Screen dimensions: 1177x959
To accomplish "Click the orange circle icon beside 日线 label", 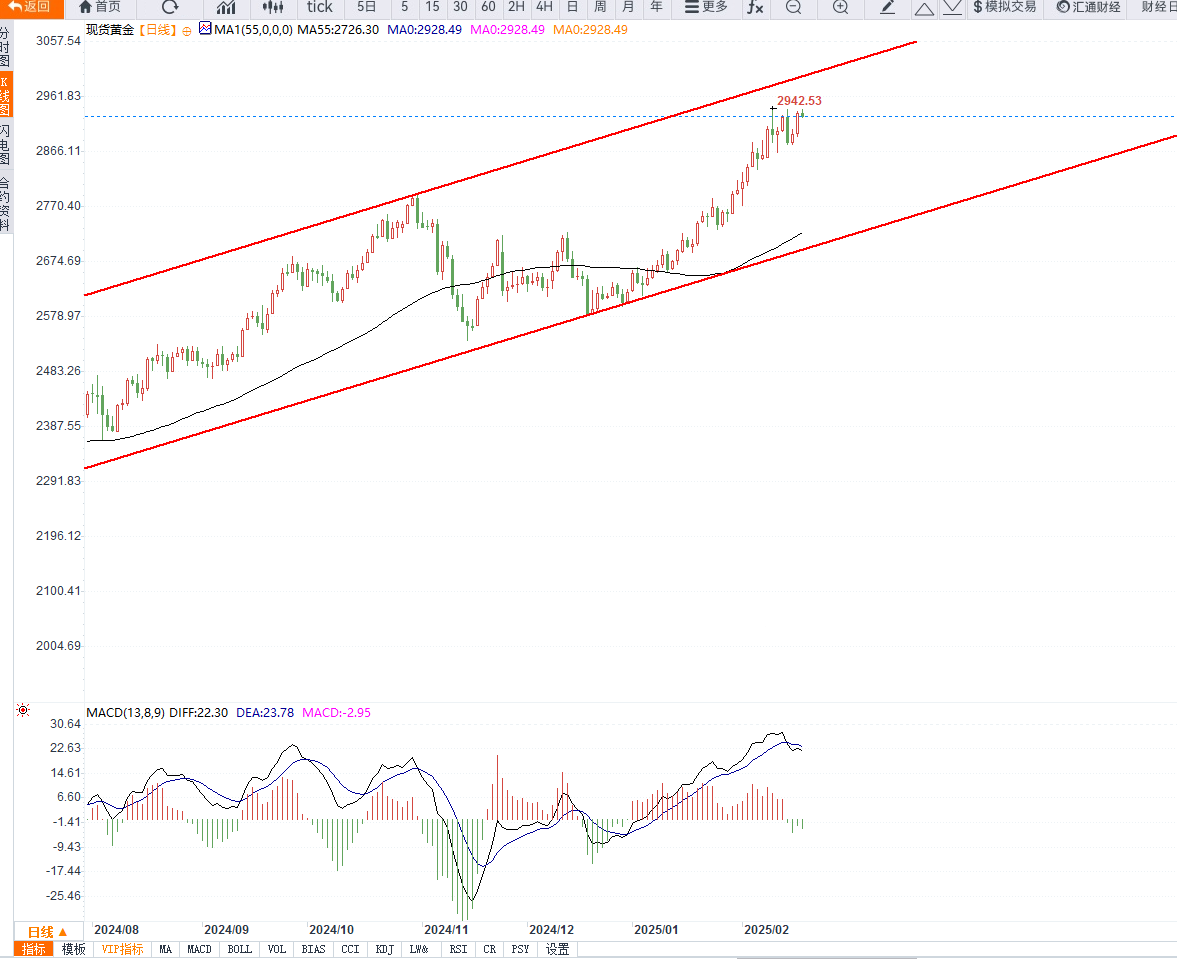I will coord(187,32).
